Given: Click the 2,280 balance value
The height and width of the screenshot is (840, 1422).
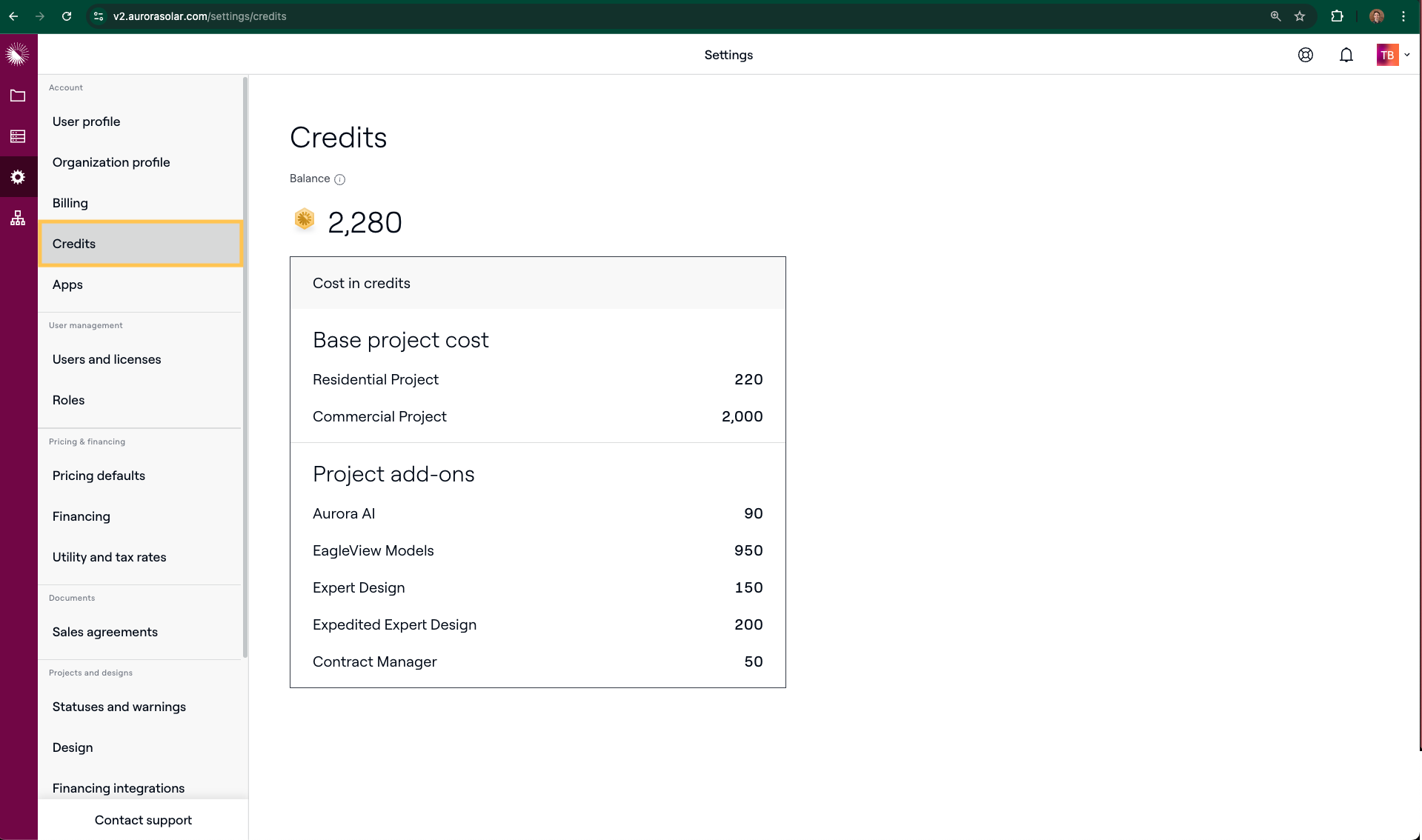Looking at the screenshot, I should tap(365, 222).
